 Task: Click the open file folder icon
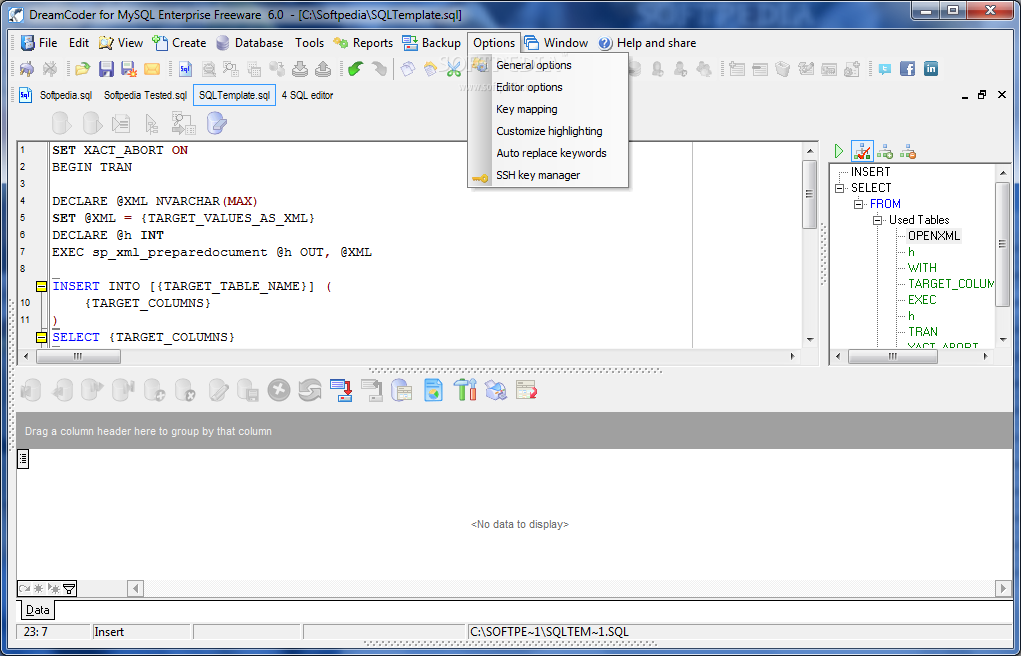tap(82, 68)
